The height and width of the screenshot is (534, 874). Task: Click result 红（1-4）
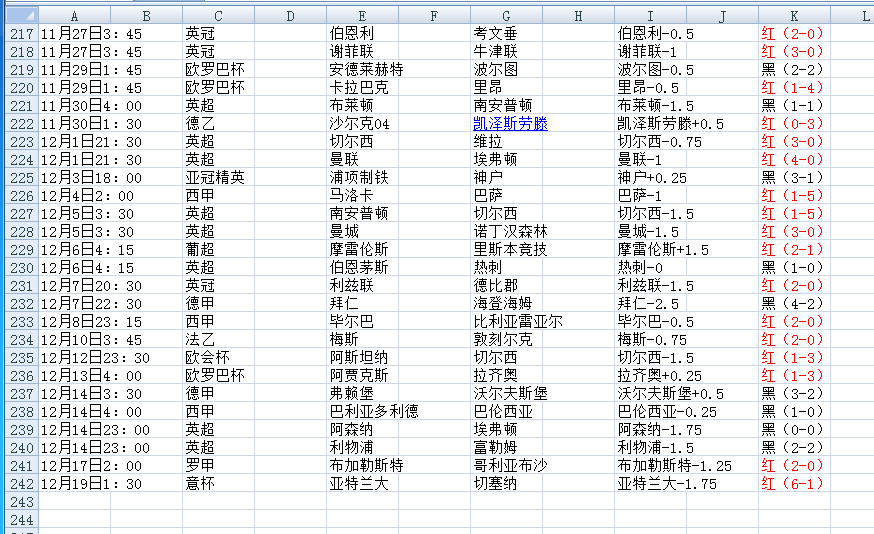pos(792,88)
